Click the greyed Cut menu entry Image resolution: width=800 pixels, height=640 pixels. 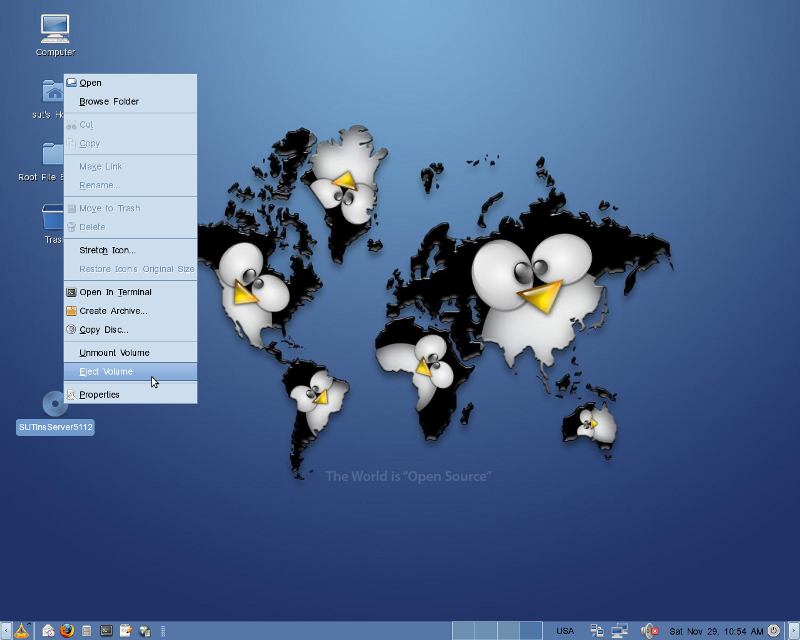click(131, 125)
